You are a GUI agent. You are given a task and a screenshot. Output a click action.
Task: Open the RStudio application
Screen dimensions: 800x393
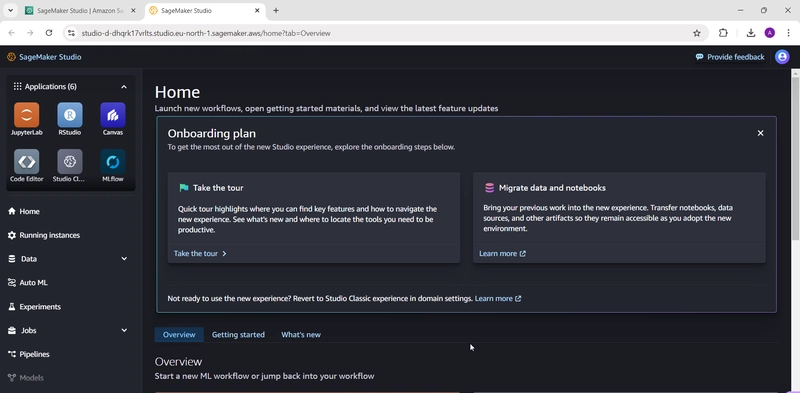point(70,115)
